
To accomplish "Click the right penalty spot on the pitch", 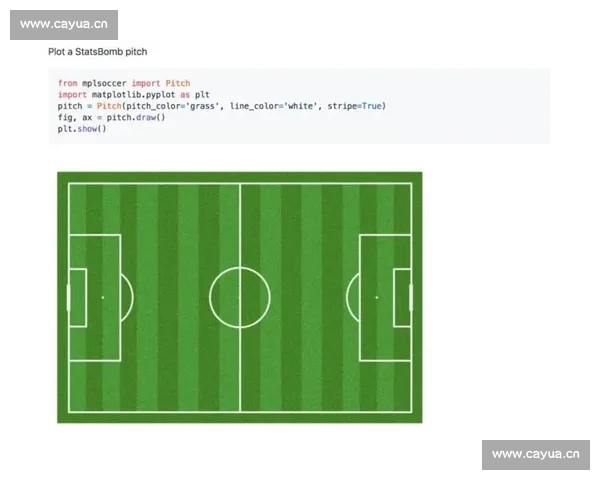I will (377, 297).
